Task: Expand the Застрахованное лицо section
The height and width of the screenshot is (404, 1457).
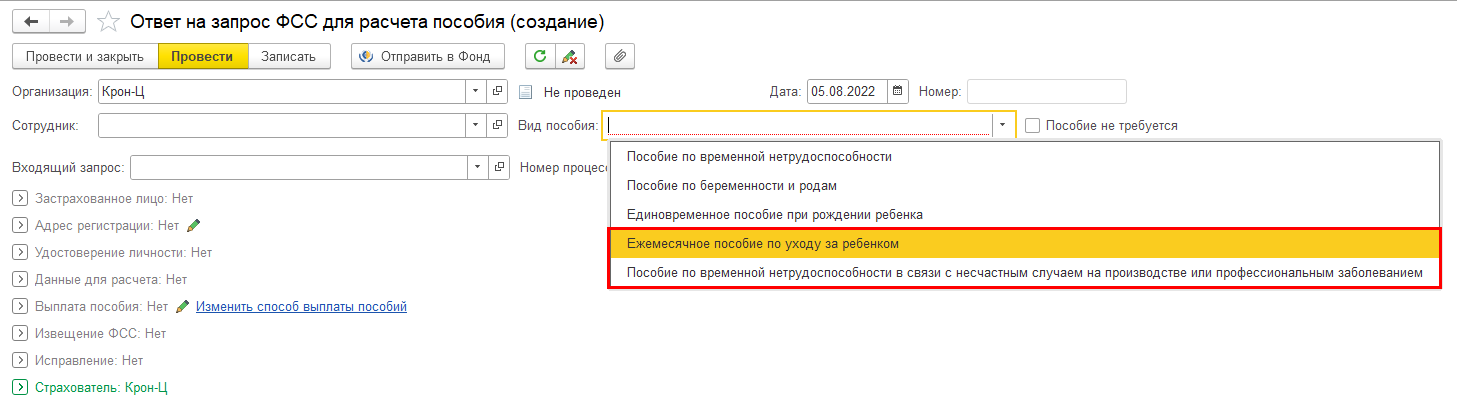Action: click(20, 198)
